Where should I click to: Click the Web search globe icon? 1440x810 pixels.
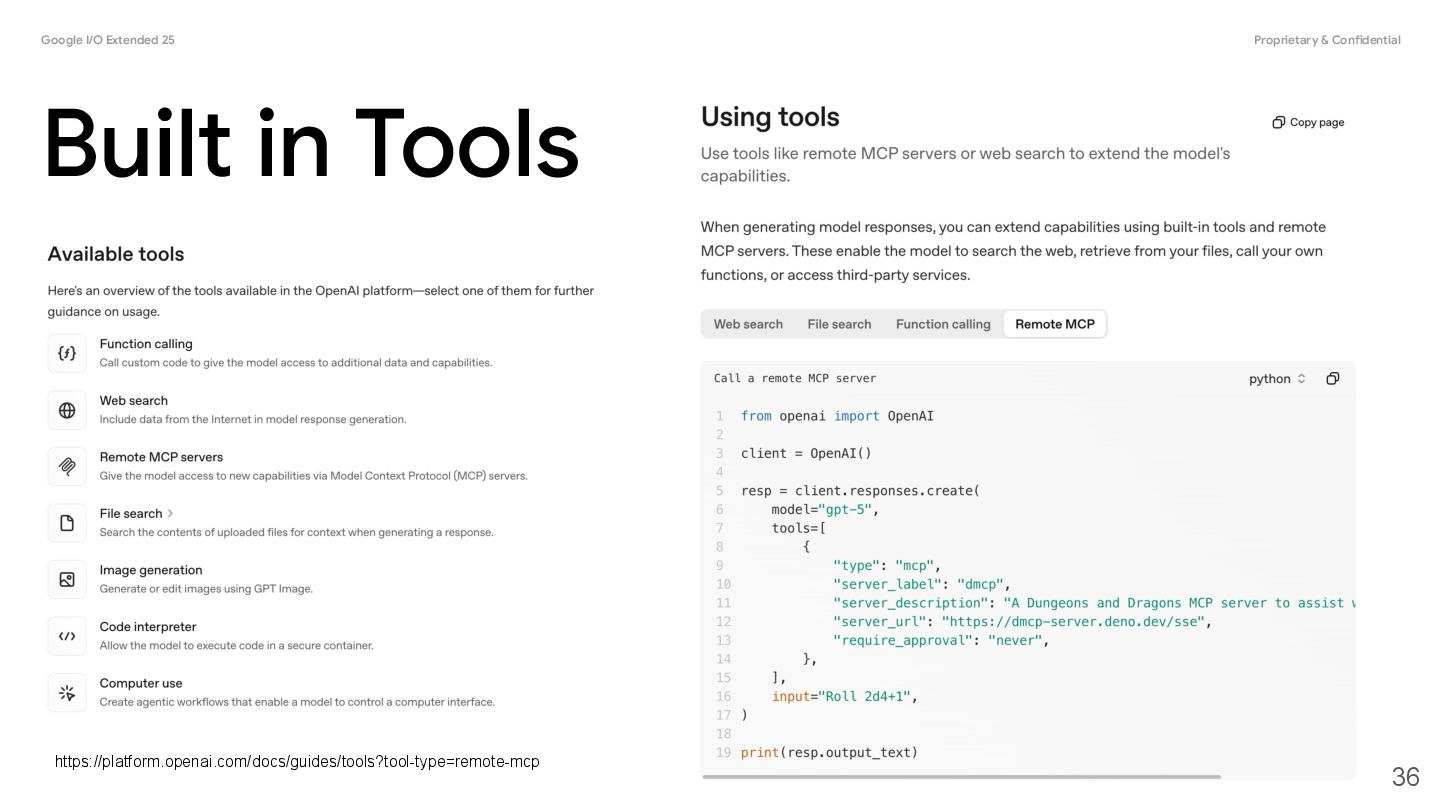[x=67, y=410]
